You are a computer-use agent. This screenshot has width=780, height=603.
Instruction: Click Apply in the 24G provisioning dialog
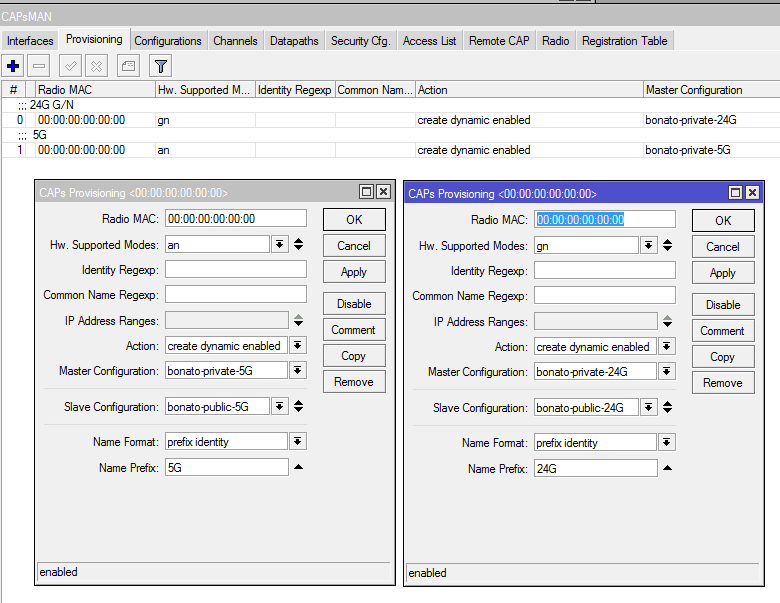pos(723,273)
